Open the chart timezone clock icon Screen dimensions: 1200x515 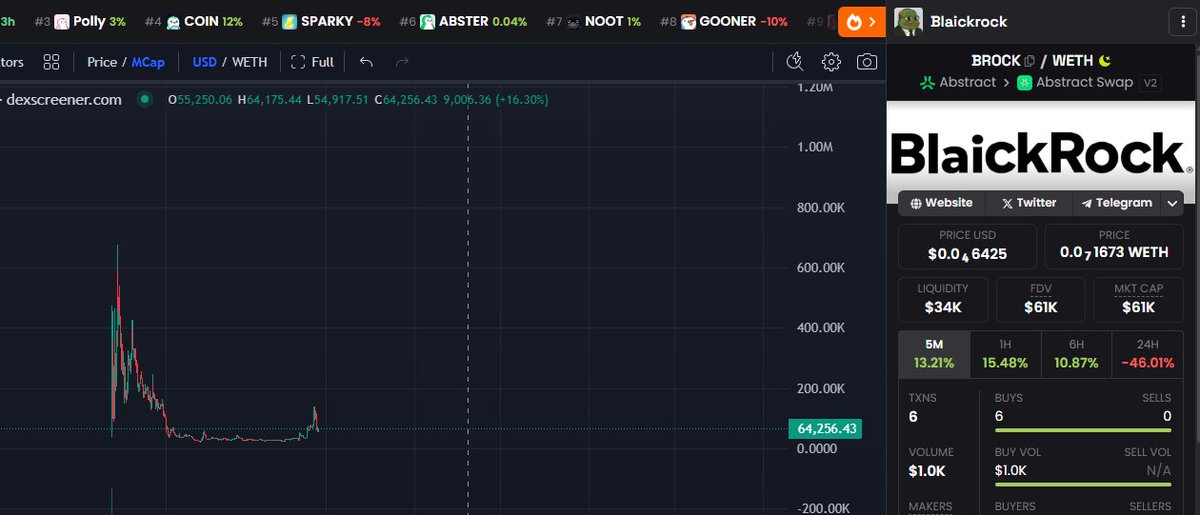(795, 62)
